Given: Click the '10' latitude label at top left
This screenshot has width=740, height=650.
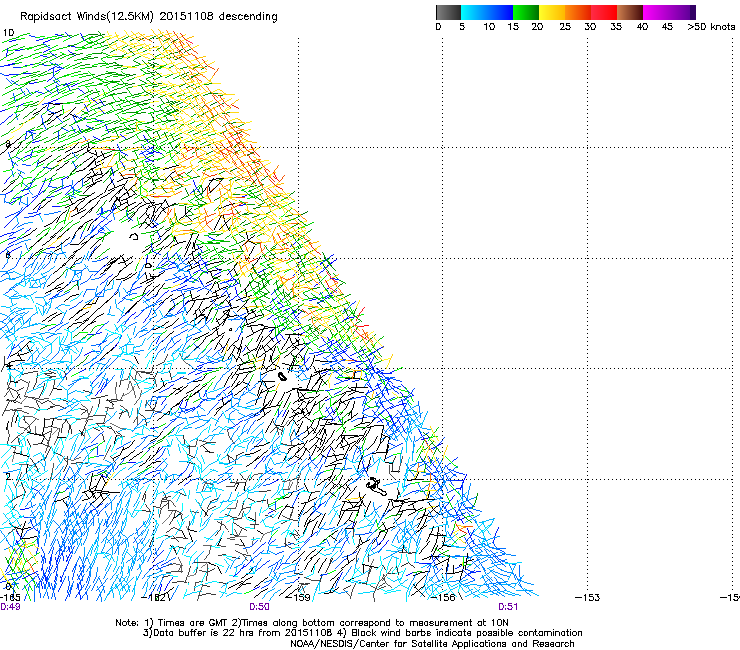Looking at the screenshot, I should [x=8, y=33].
